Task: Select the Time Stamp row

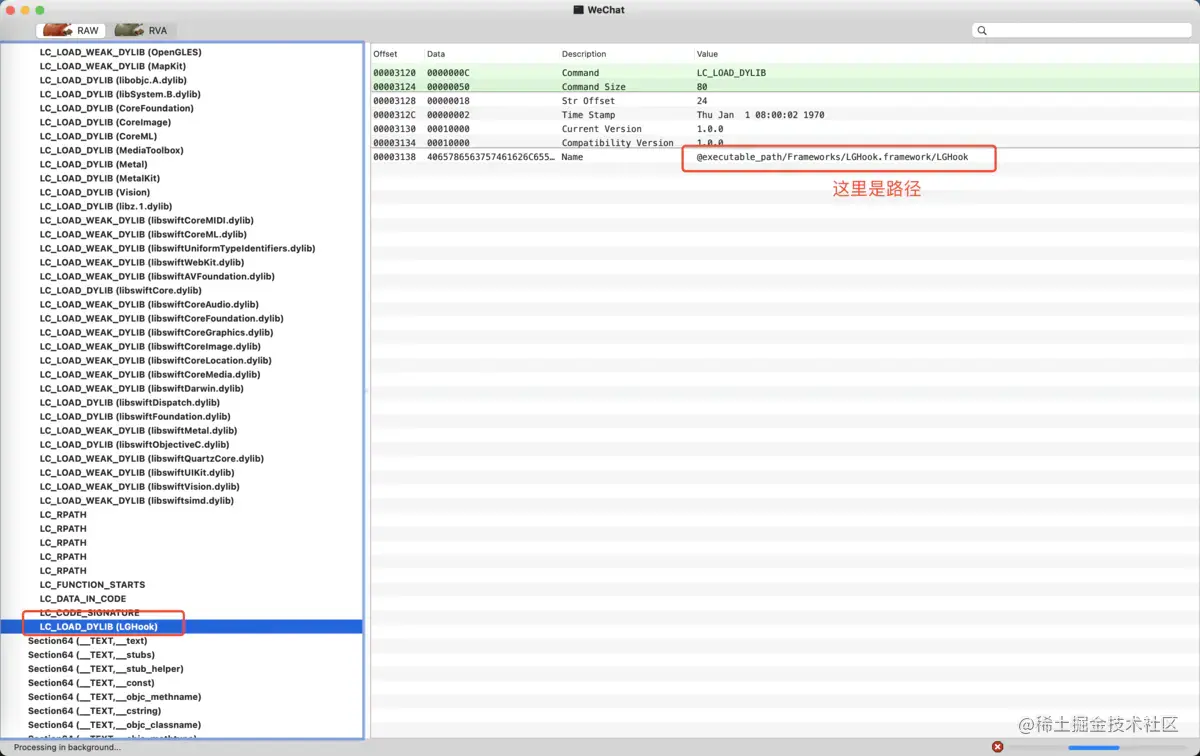Action: (x=785, y=114)
